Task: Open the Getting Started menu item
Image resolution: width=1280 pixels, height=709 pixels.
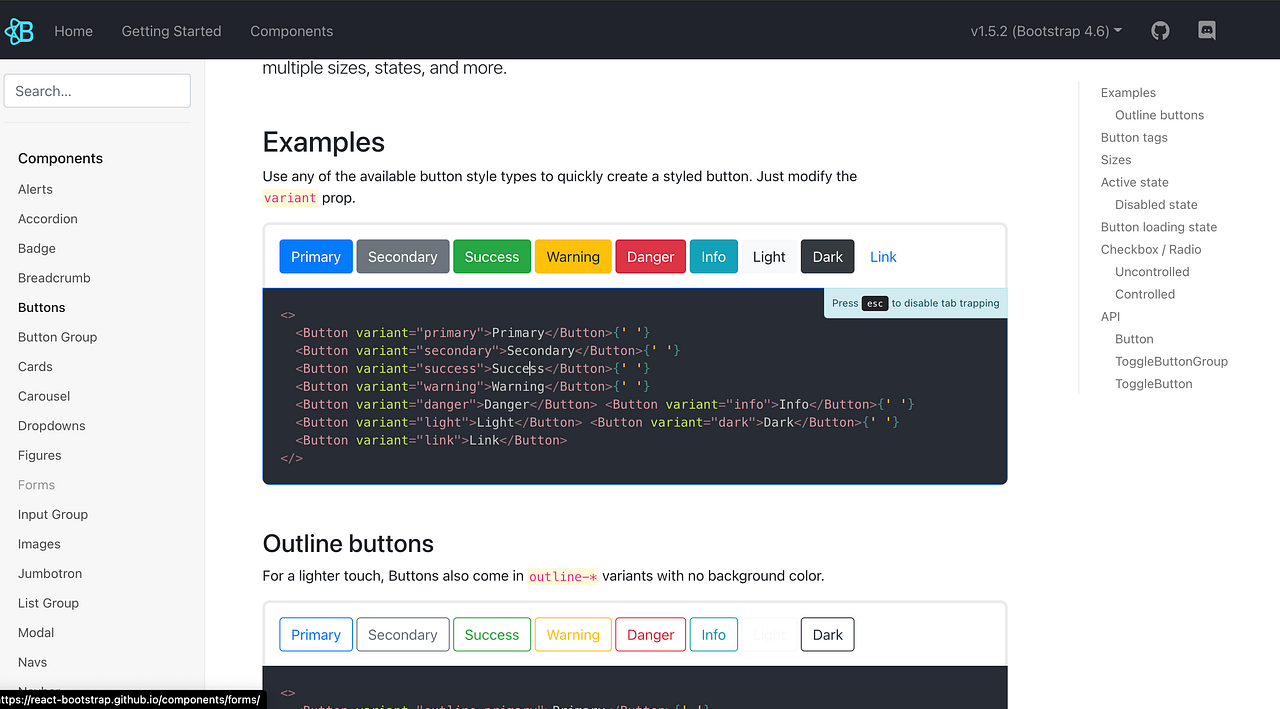Action: pos(171,31)
